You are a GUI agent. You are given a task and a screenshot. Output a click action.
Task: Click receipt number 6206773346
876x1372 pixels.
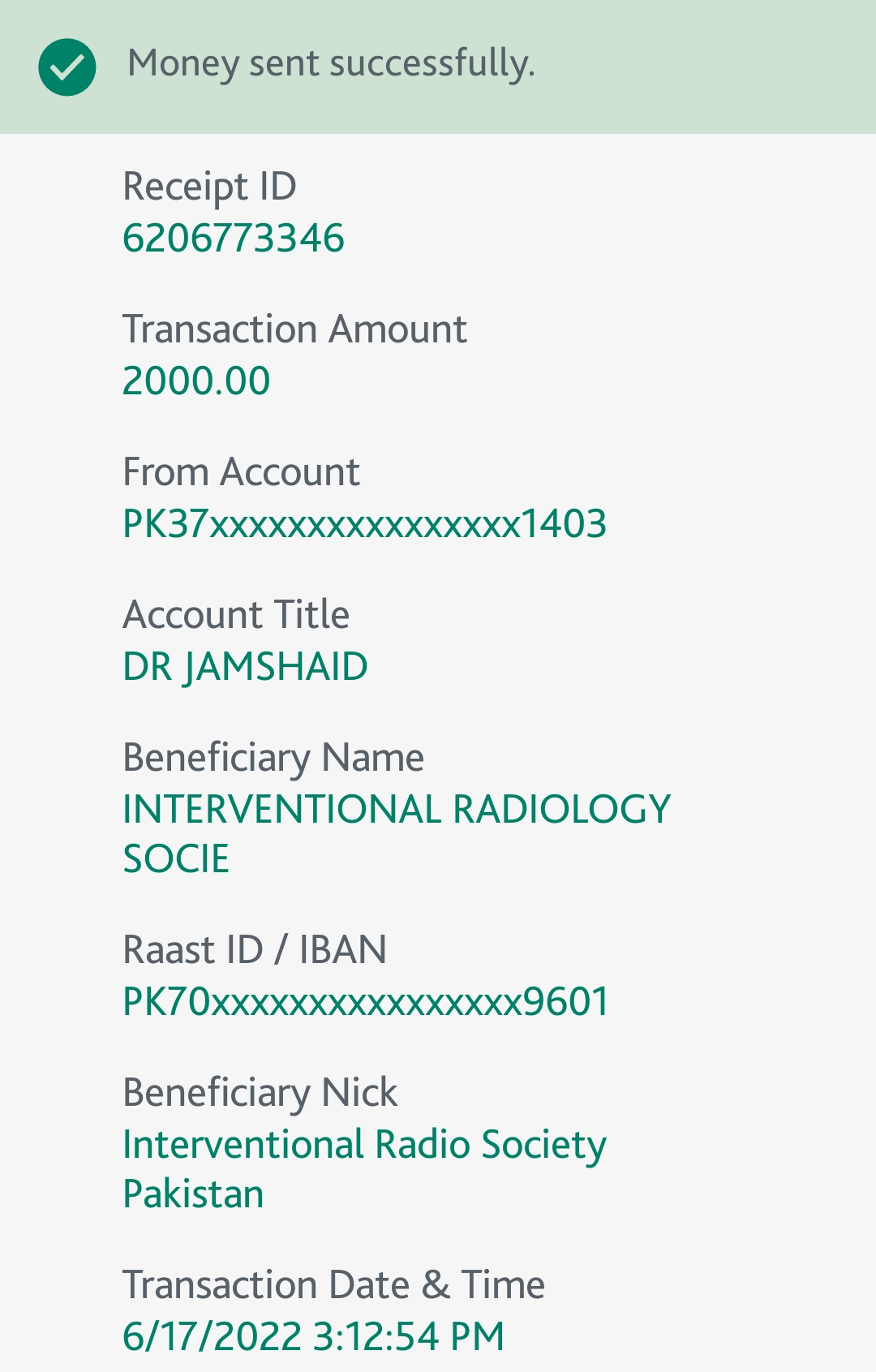click(234, 239)
